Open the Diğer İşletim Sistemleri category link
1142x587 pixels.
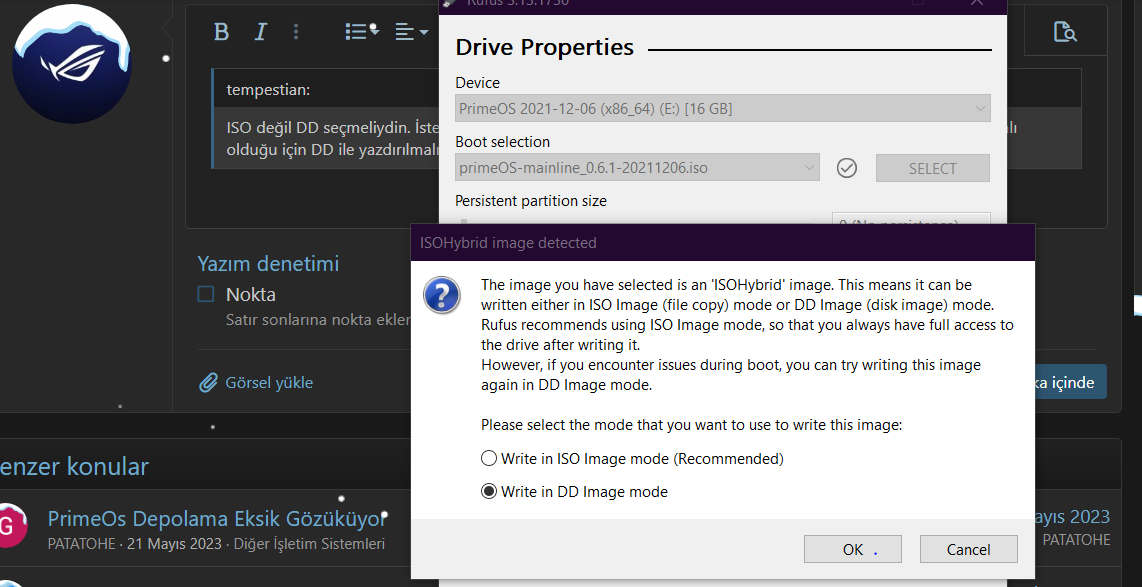click(309, 544)
